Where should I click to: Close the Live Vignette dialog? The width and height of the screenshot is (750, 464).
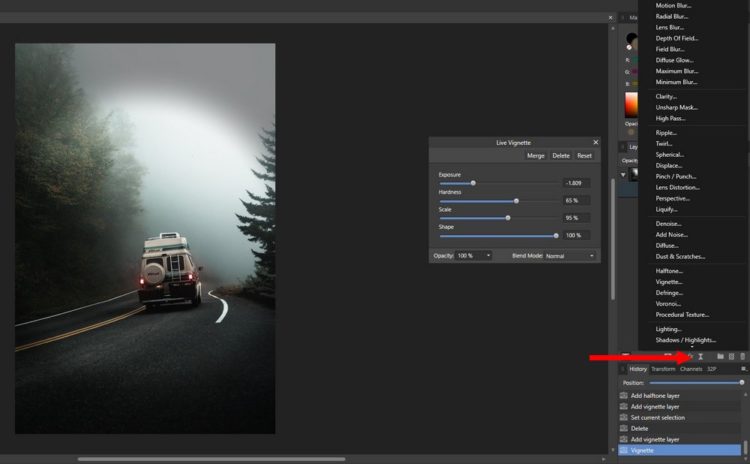click(x=596, y=143)
